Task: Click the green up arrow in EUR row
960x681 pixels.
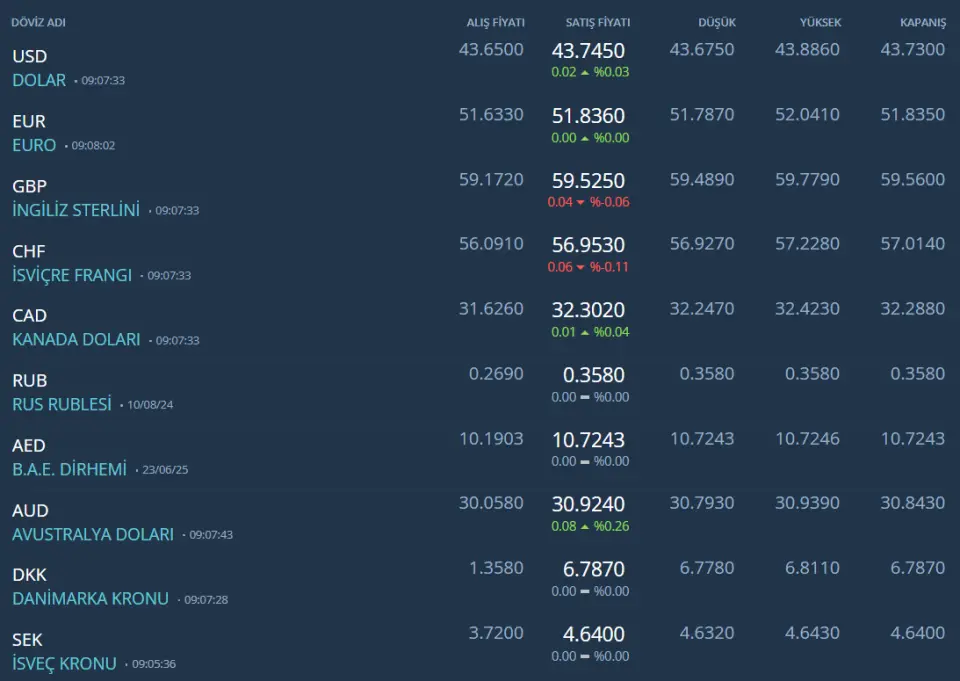Action: [585, 138]
